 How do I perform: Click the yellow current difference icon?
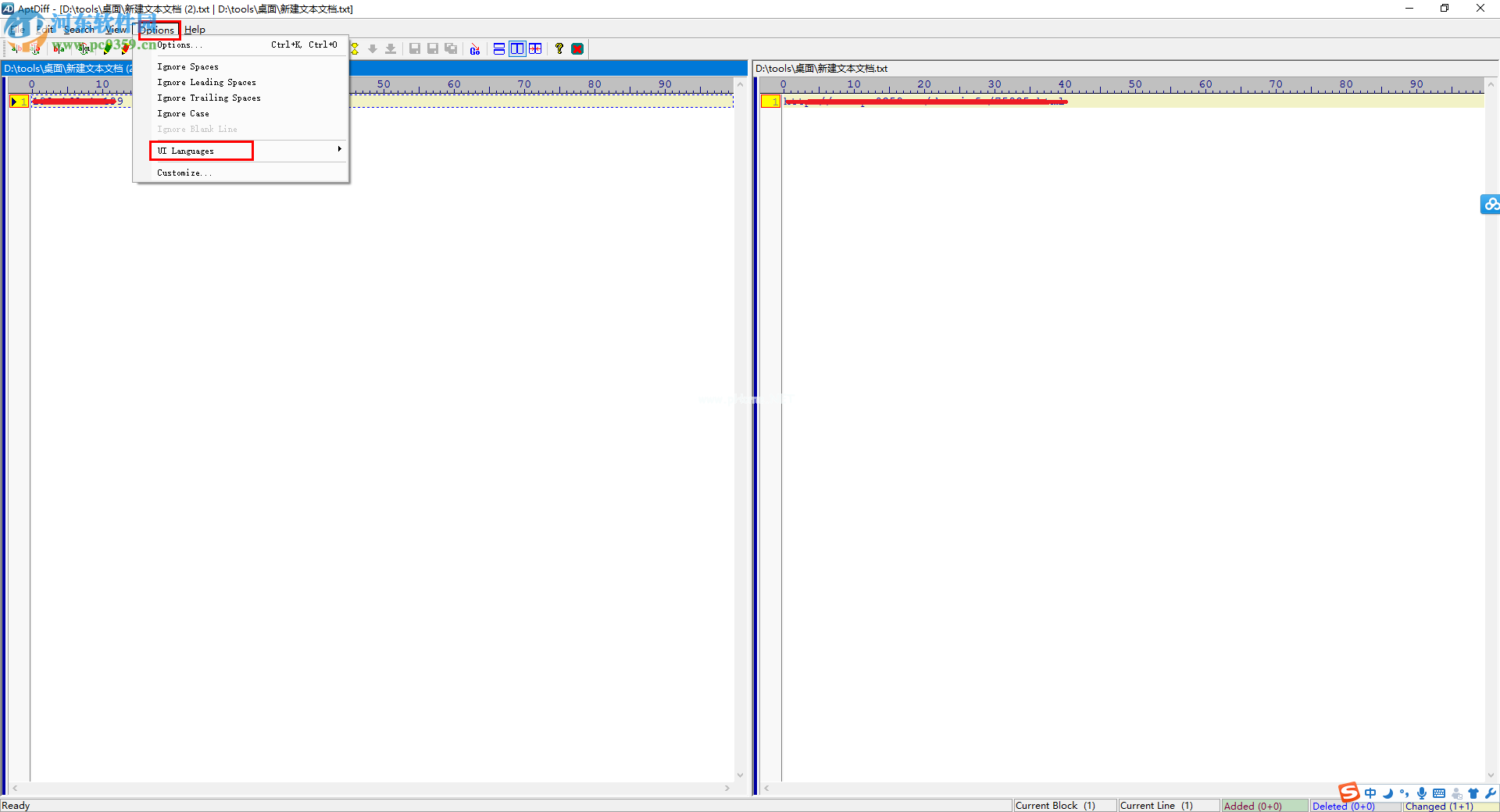tap(355, 49)
